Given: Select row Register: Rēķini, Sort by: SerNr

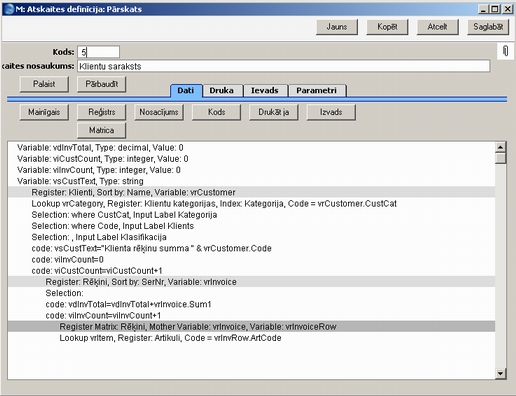Looking at the screenshot, I should (x=251, y=282).
